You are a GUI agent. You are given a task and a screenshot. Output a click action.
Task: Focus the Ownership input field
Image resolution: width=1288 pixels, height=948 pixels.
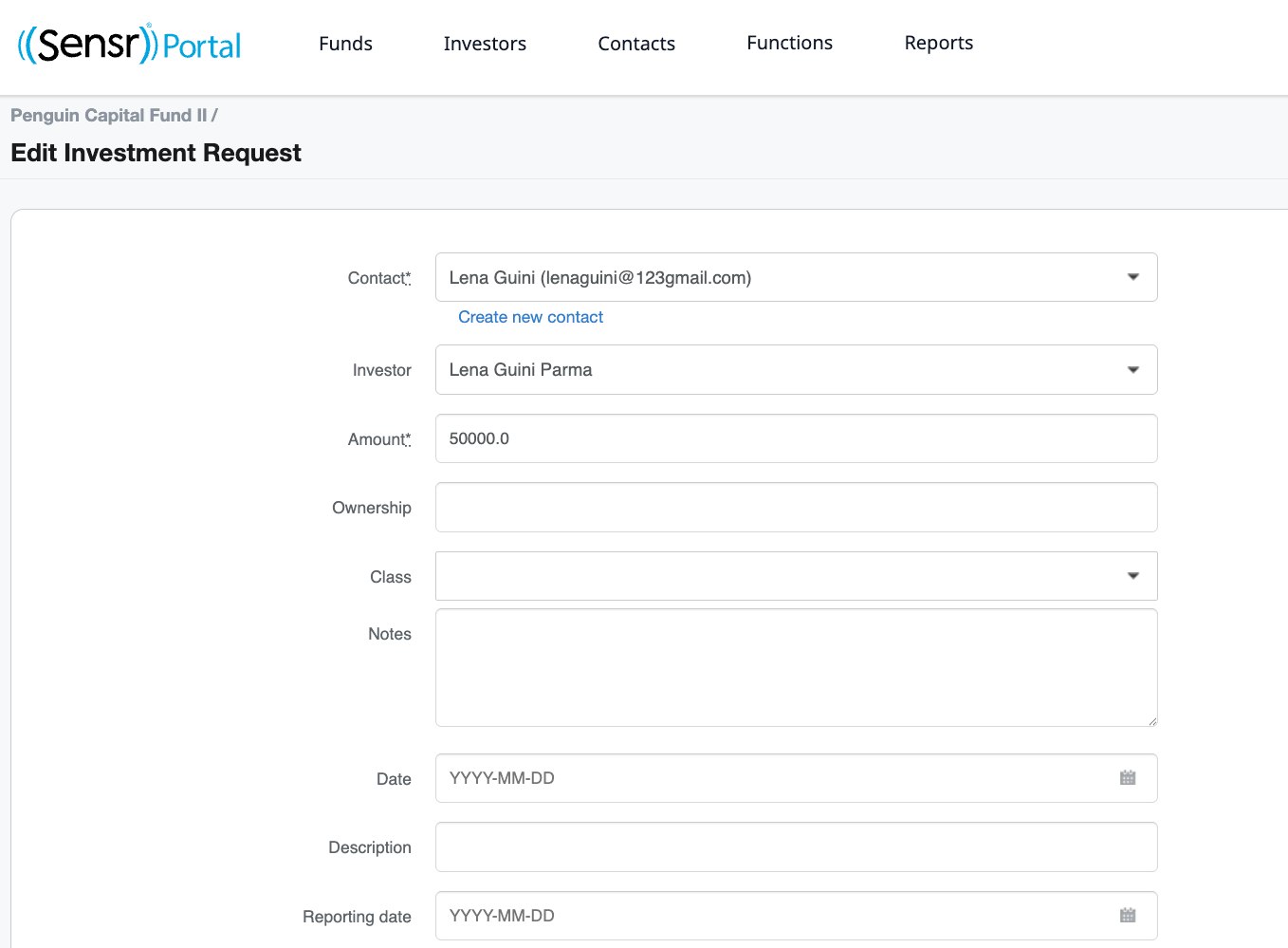coord(796,507)
